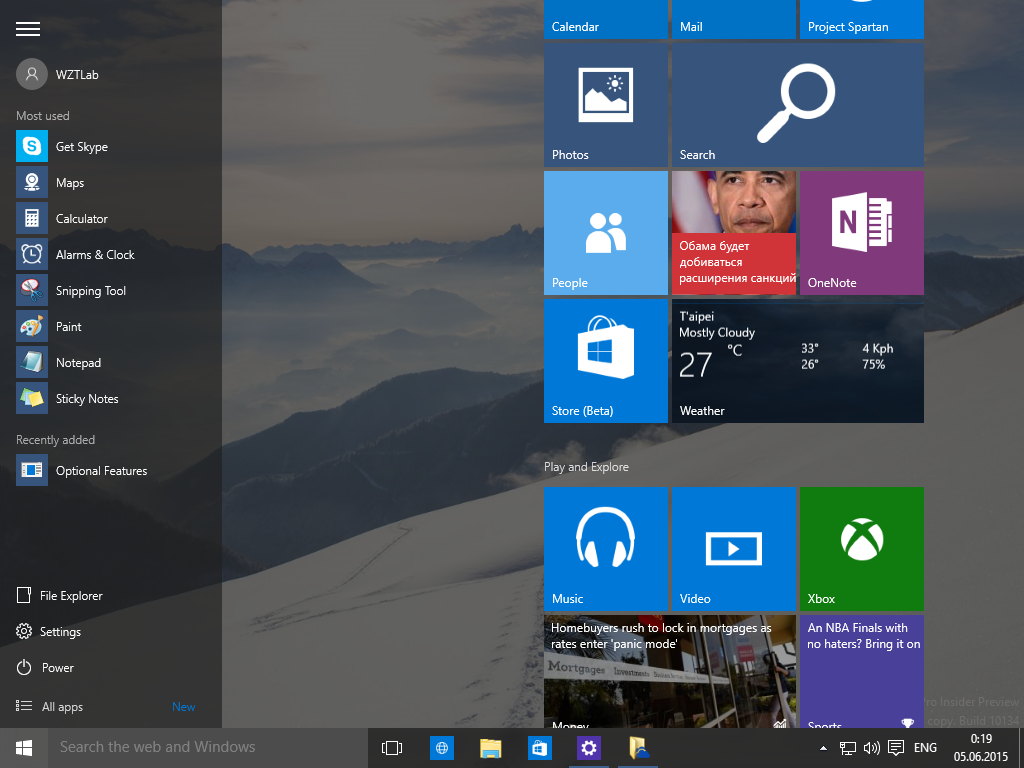The height and width of the screenshot is (768, 1024).
Task: Open the network status tray icon
Action: click(848, 748)
